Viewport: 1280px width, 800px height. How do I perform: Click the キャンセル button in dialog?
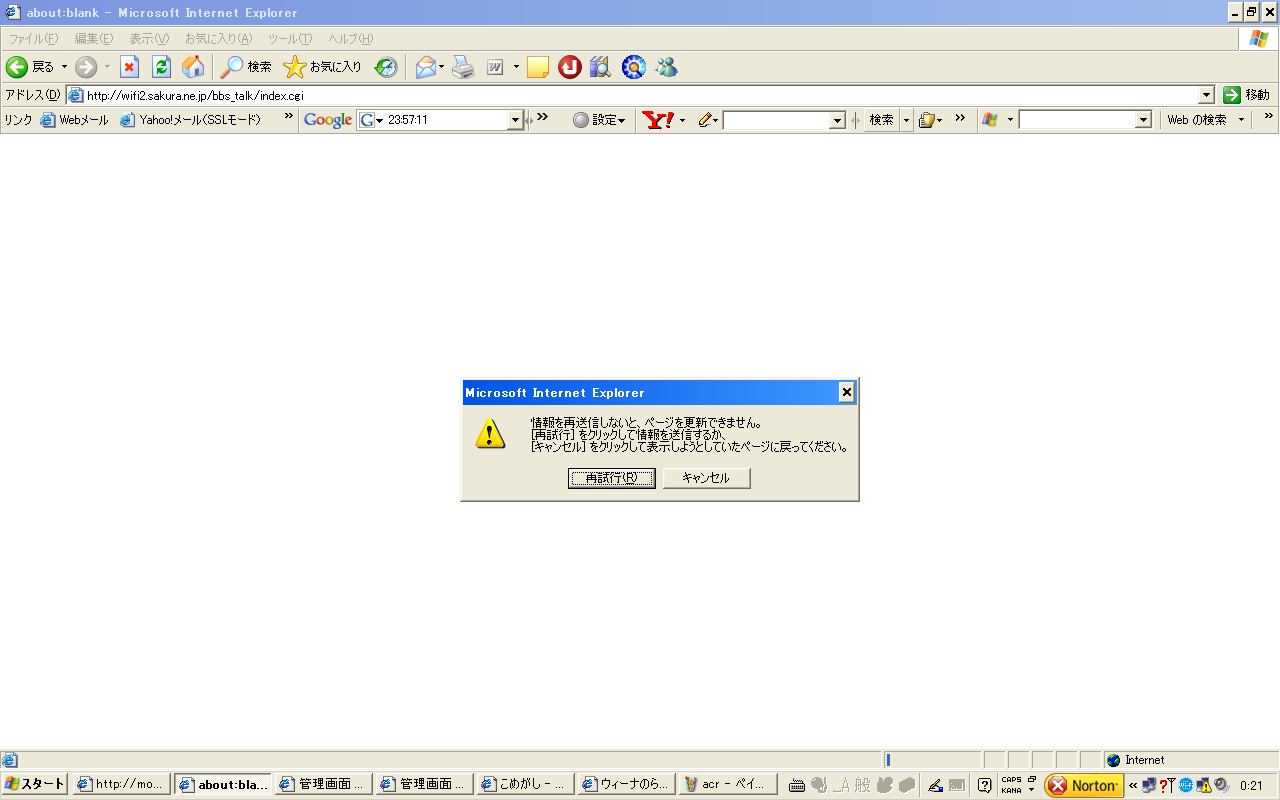click(706, 478)
